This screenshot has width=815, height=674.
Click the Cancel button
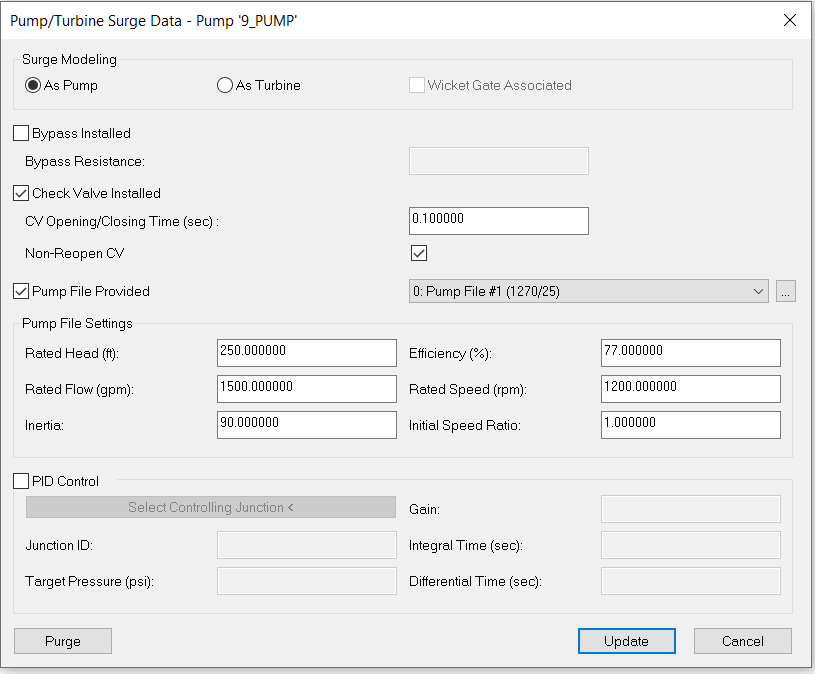tap(742, 641)
